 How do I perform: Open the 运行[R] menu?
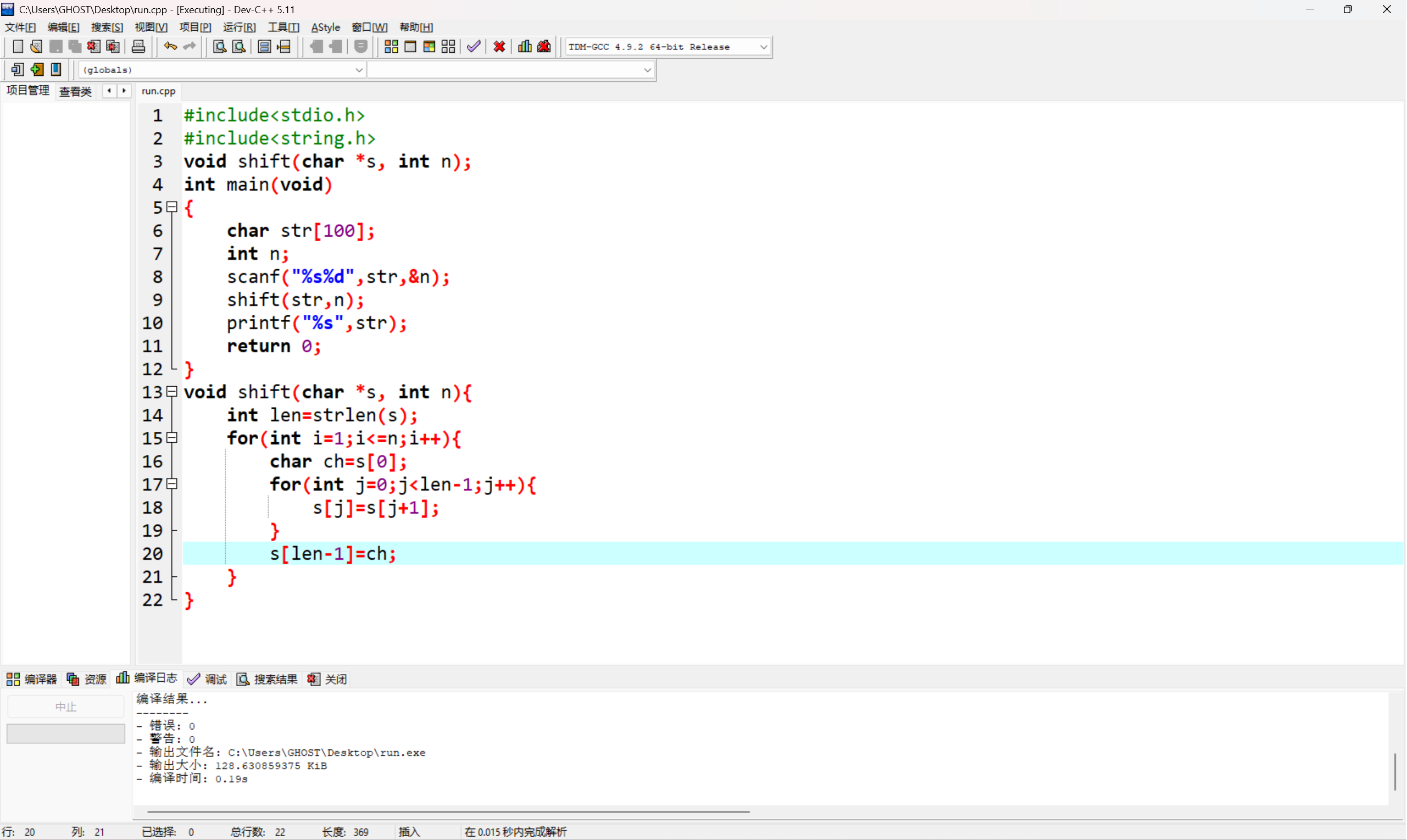click(239, 27)
